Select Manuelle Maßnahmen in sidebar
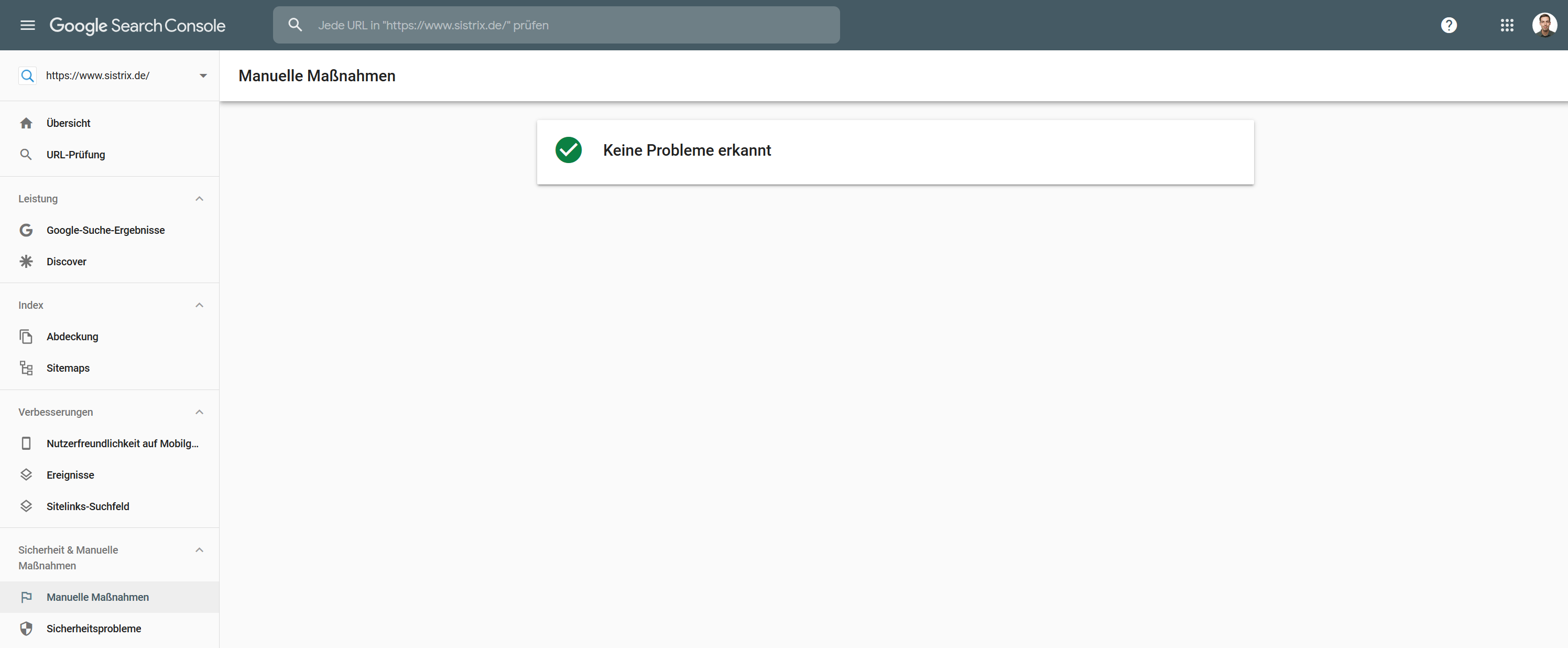Viewport: 1568px width, 648px height. click(x=110, y=598)
